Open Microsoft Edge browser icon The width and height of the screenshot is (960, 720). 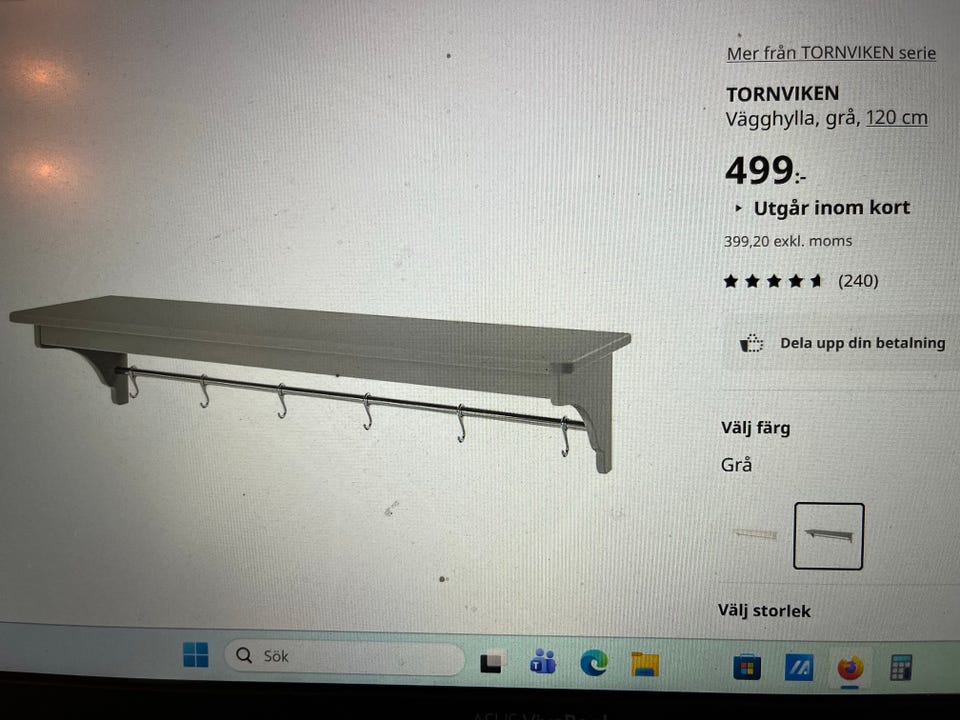(593, 662)
